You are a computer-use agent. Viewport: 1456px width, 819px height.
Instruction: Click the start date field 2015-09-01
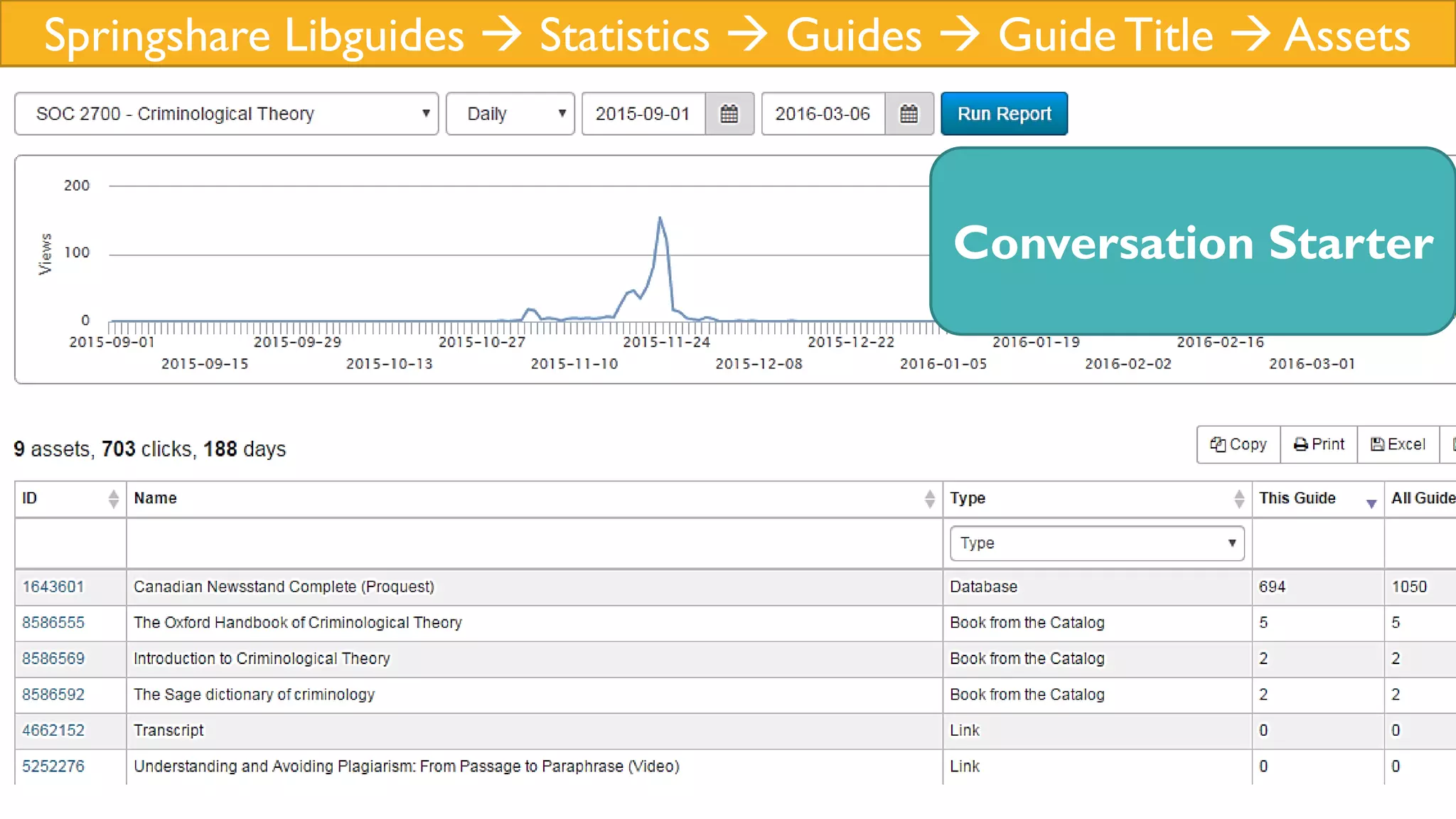(643, 114)
